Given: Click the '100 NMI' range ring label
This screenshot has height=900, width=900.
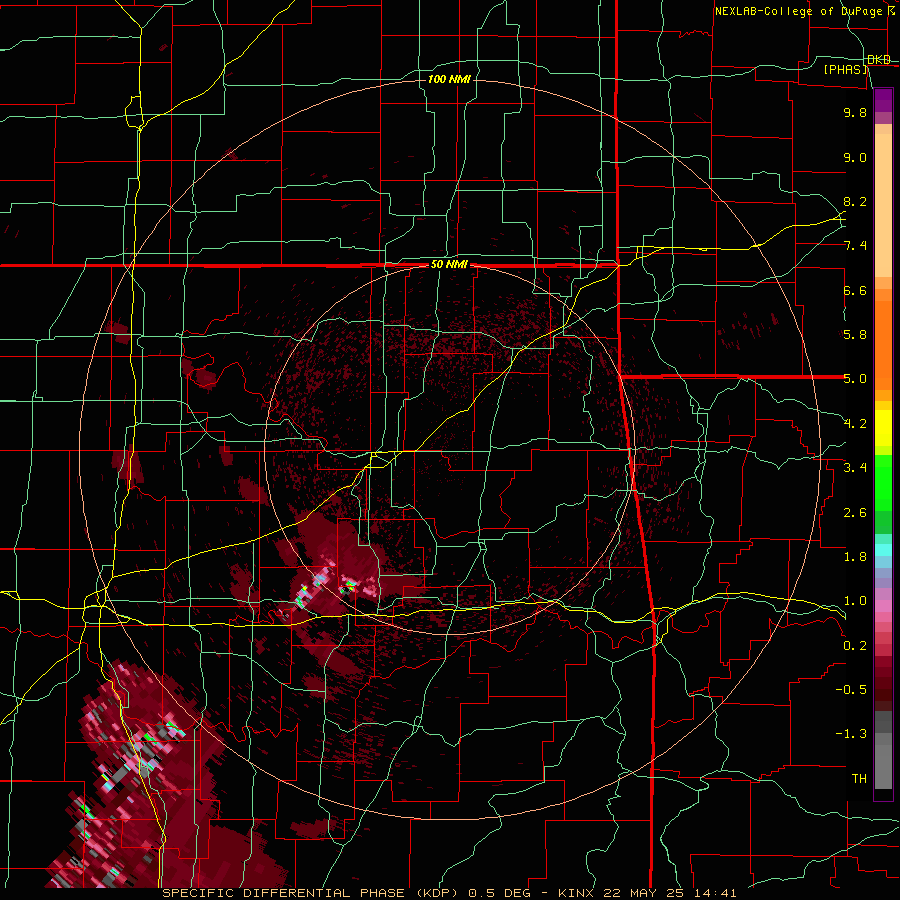Looking at the screenshot, I should pyautogui.click(x=449, y=79).
